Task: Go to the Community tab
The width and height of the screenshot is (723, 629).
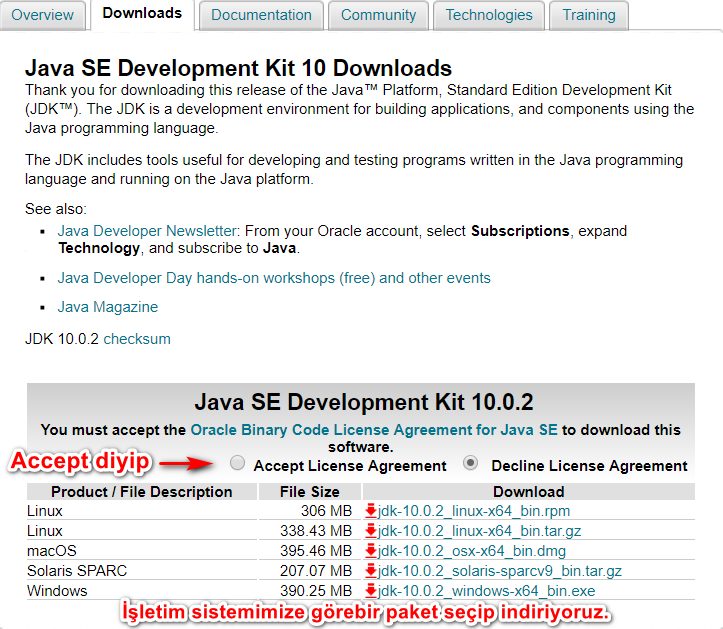Action: [378, 15]
